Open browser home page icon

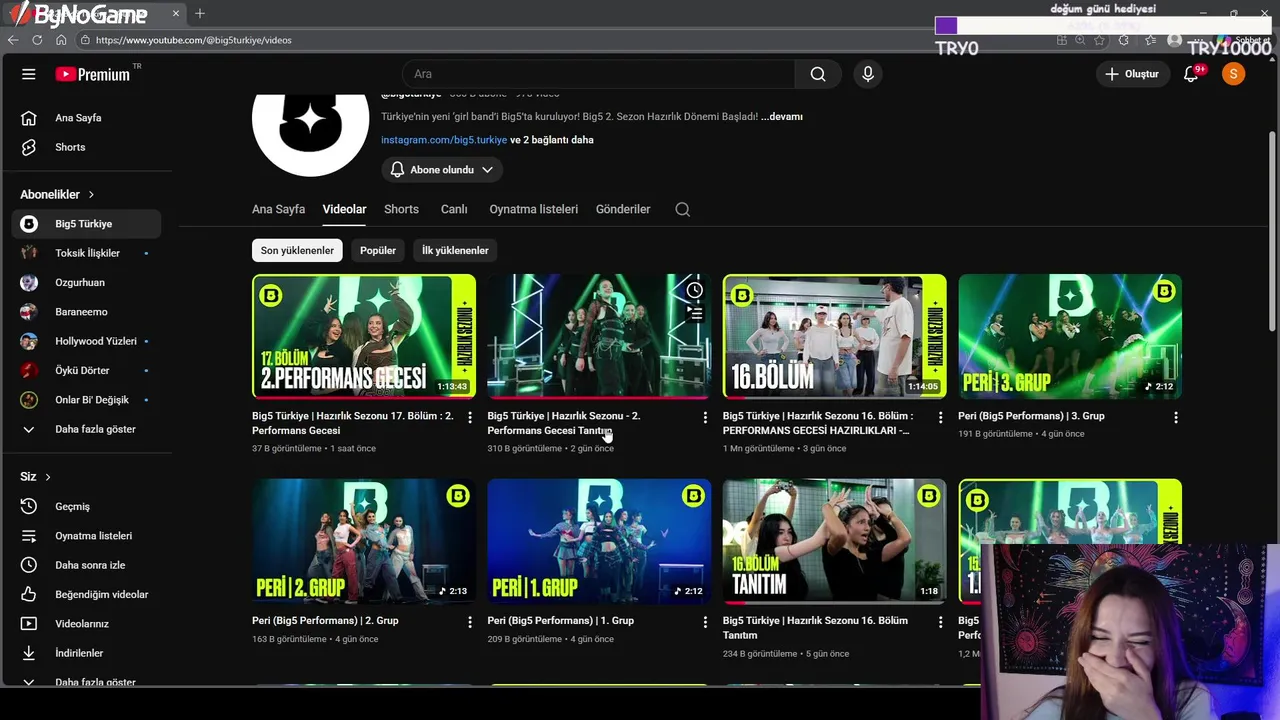(61, 40)
